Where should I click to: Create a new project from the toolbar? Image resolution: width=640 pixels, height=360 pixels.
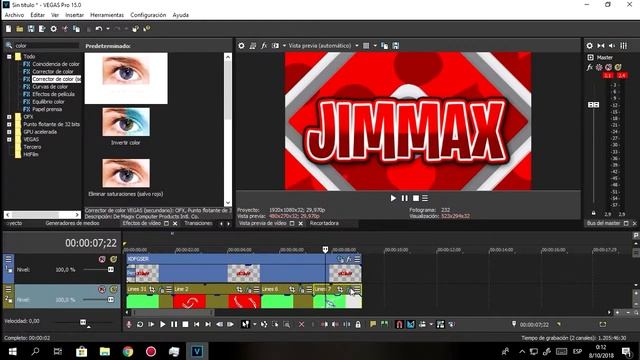coord(8,29)
